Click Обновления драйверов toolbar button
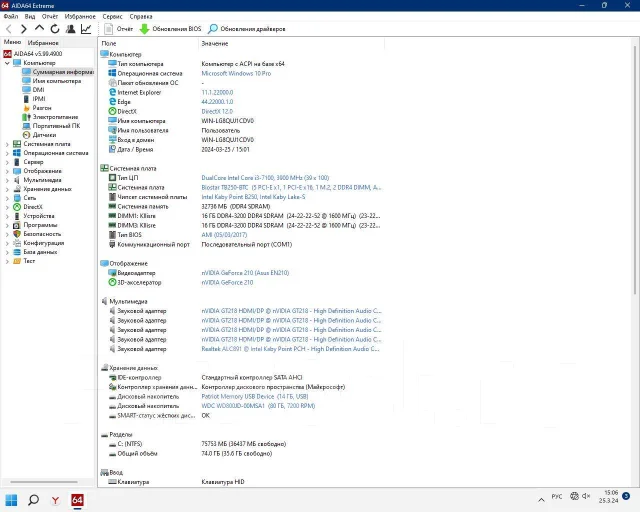Screen dimensions: 640x512 coord(247,29)
